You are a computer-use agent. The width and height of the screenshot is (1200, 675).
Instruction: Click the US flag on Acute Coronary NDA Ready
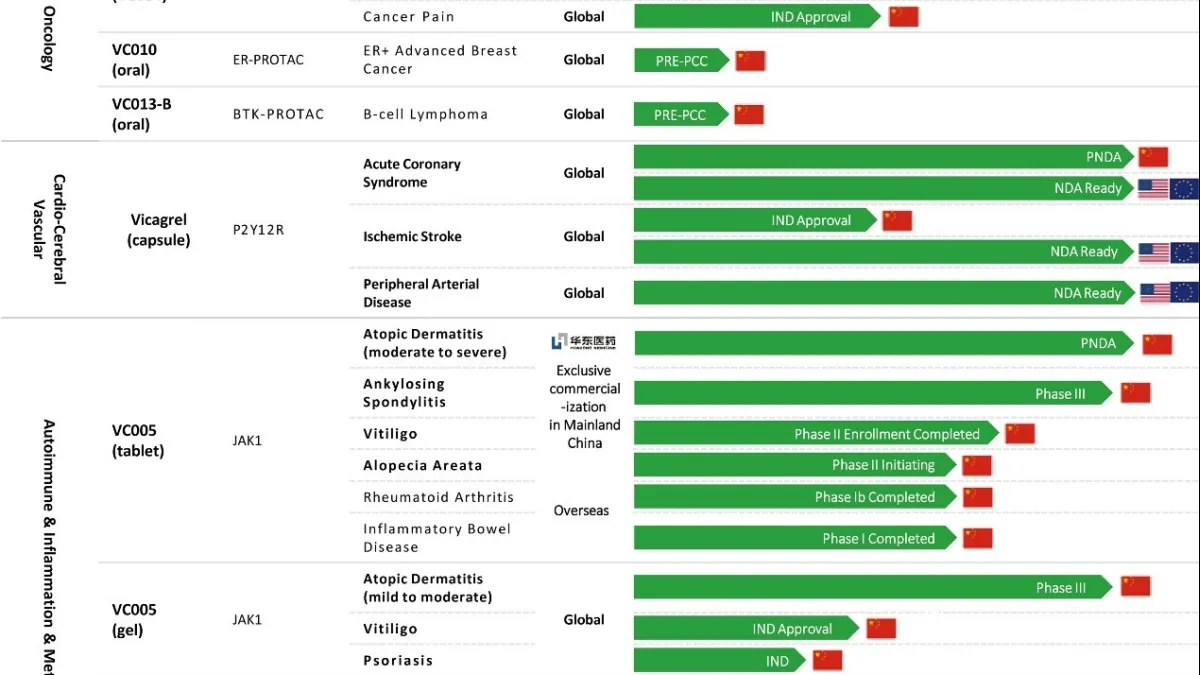tap(1154, 188)
